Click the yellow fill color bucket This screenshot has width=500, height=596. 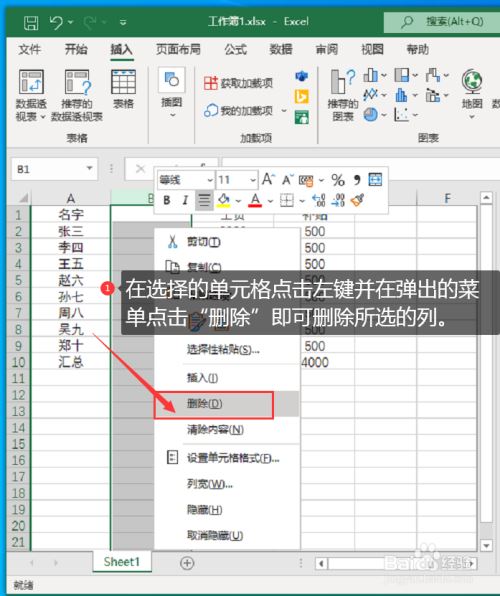point(224,200)
